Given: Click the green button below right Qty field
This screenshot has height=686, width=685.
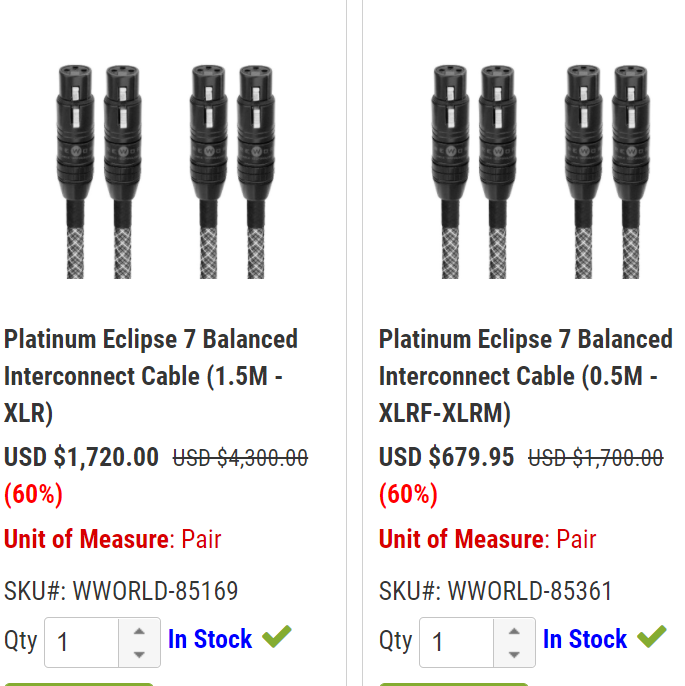Looking at the screenshot, I should click(x=454, y=684).
